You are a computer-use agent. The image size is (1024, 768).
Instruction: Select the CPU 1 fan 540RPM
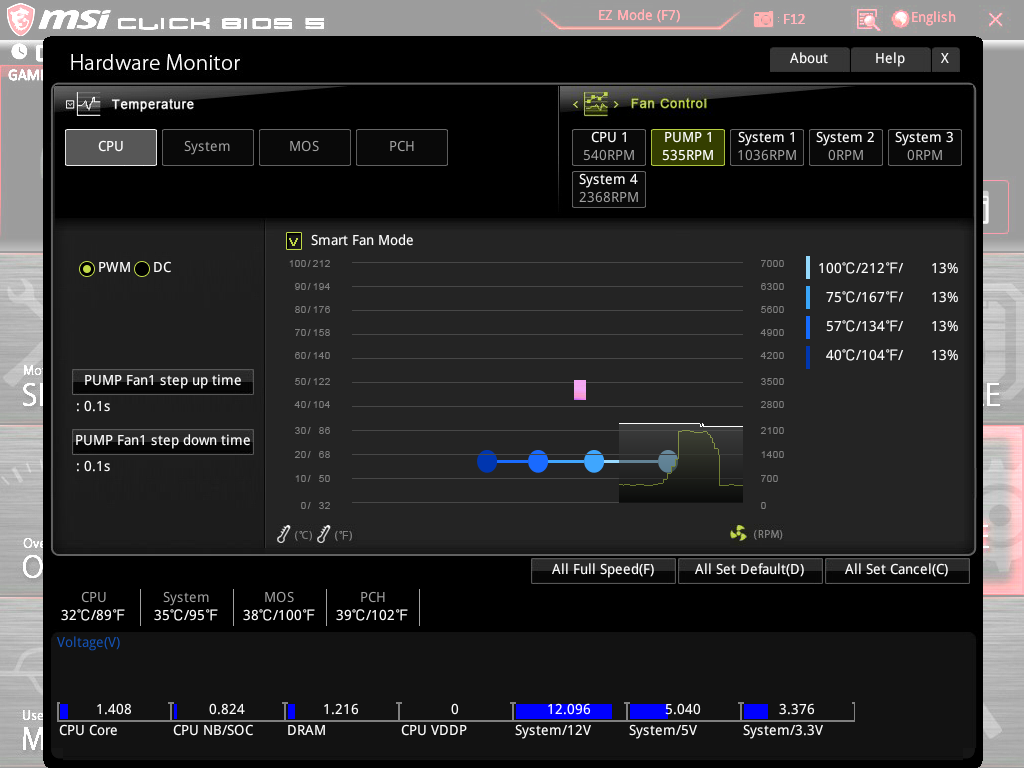pyautogui.click(x=609, y=147)
